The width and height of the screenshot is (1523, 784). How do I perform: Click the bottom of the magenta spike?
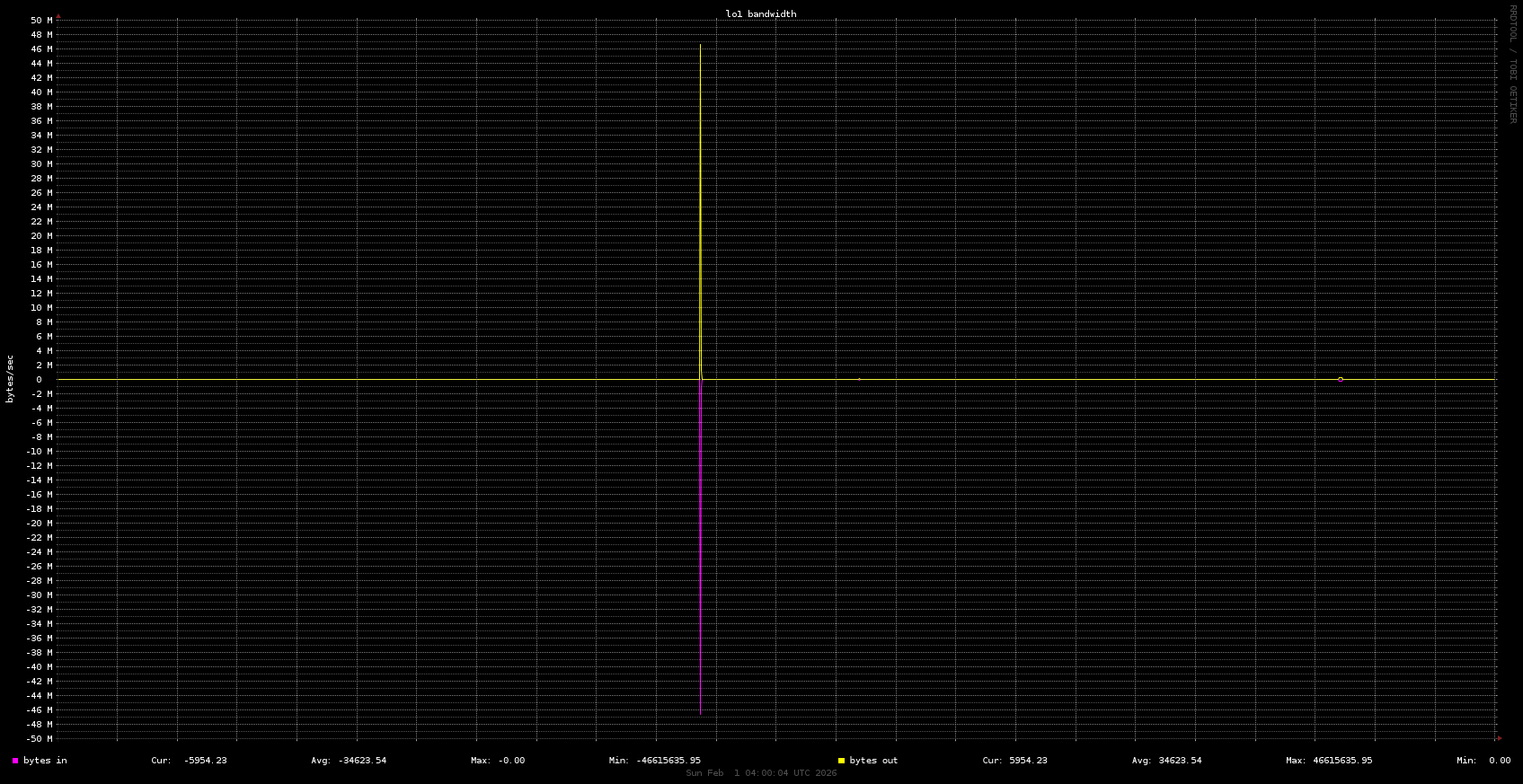pyautogui.click(x=701, y=713)
